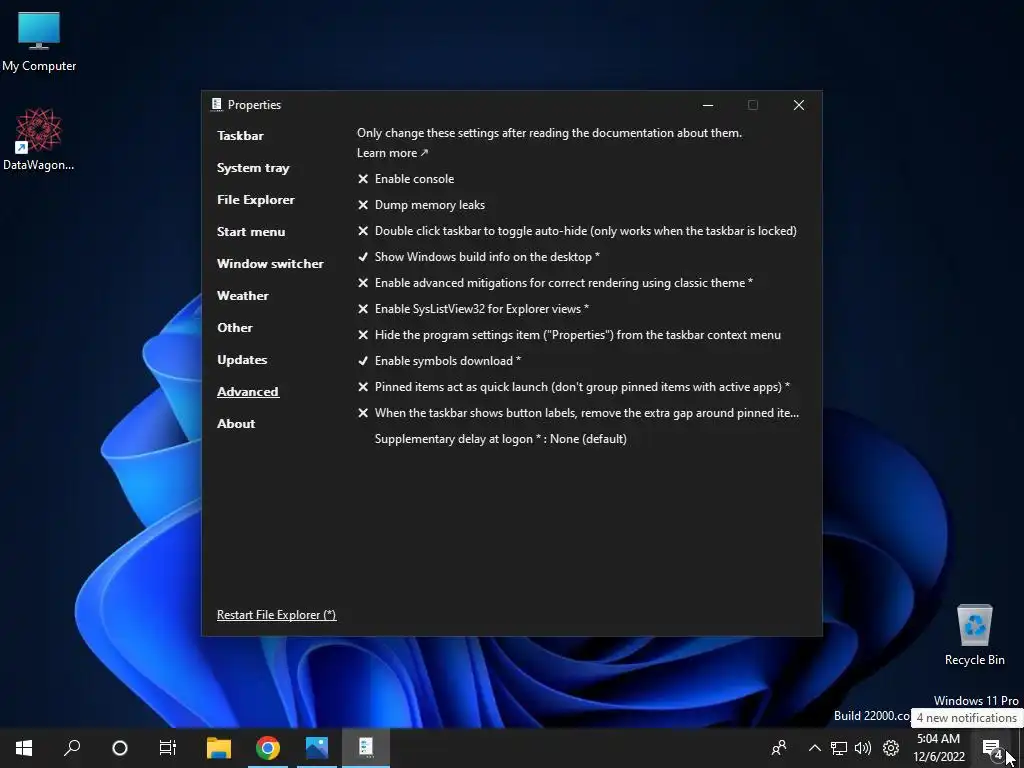
Task: Toggle double click taskbar auto-hide option
Action: click(x=577, y=231)
